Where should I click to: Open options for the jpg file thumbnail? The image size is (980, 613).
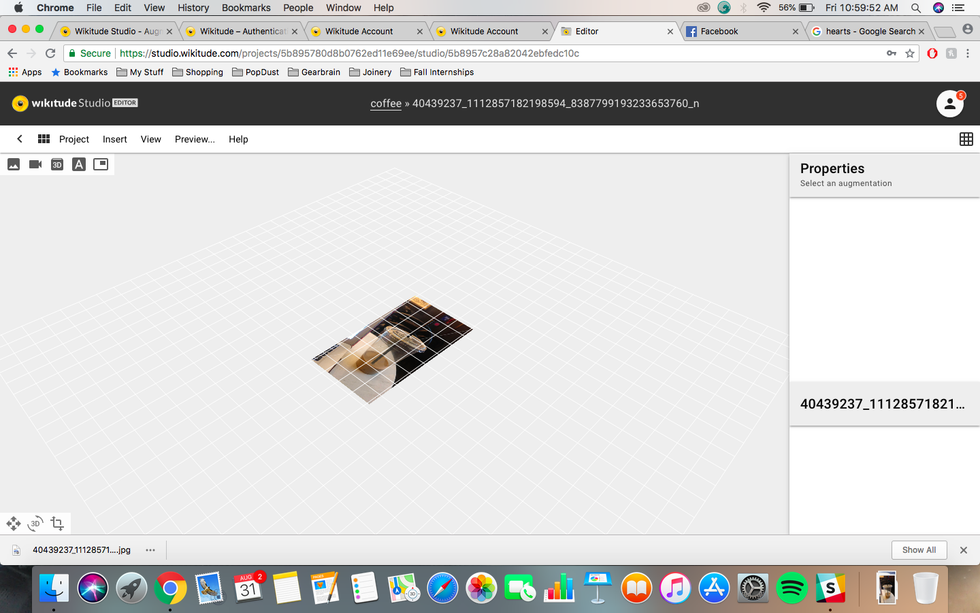click(x=150, y=549)
